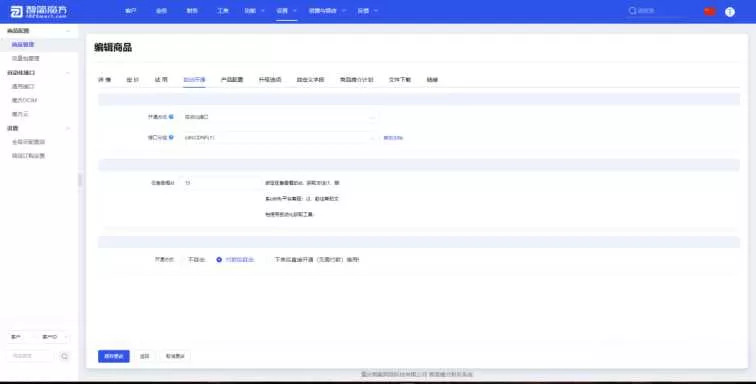Image resolution: width=756 pixels, height=384 pixels.
Task: Click the blue save button at bottom left
Action: (x=114, y=356)
